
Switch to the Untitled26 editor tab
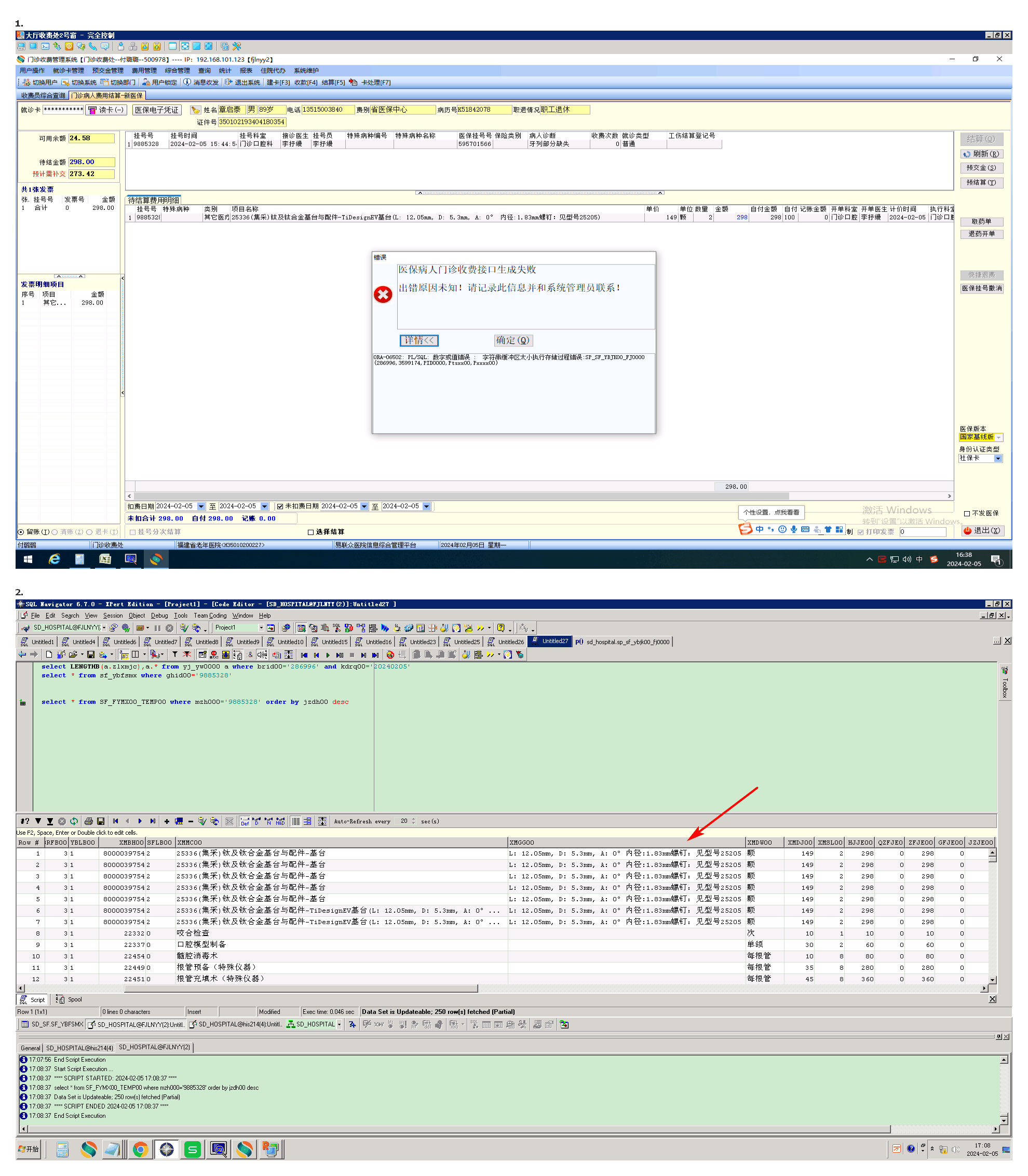[x=505, y=642]
